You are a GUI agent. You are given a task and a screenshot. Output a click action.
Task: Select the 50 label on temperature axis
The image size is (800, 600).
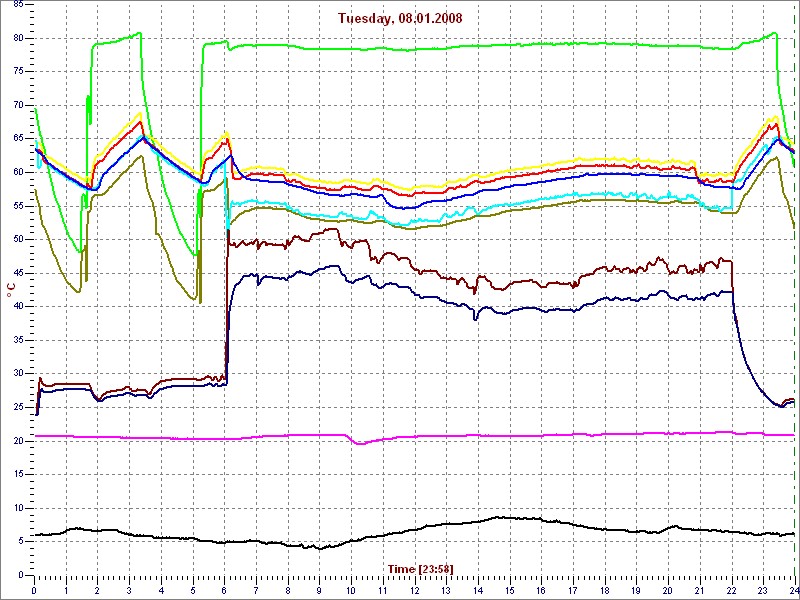(17, 240)
